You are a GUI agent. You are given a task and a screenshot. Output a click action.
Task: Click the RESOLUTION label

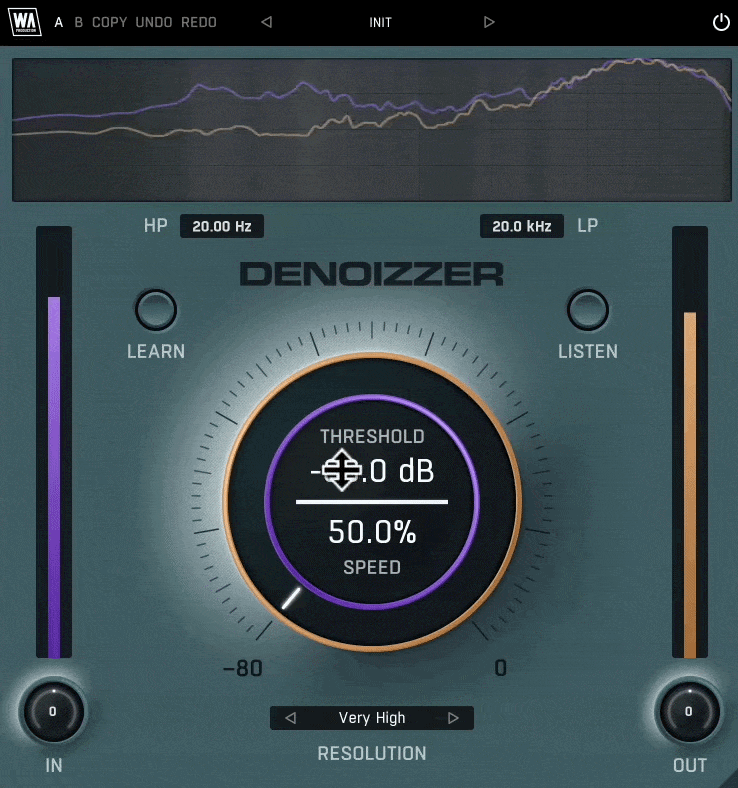(x=372, y=753)
